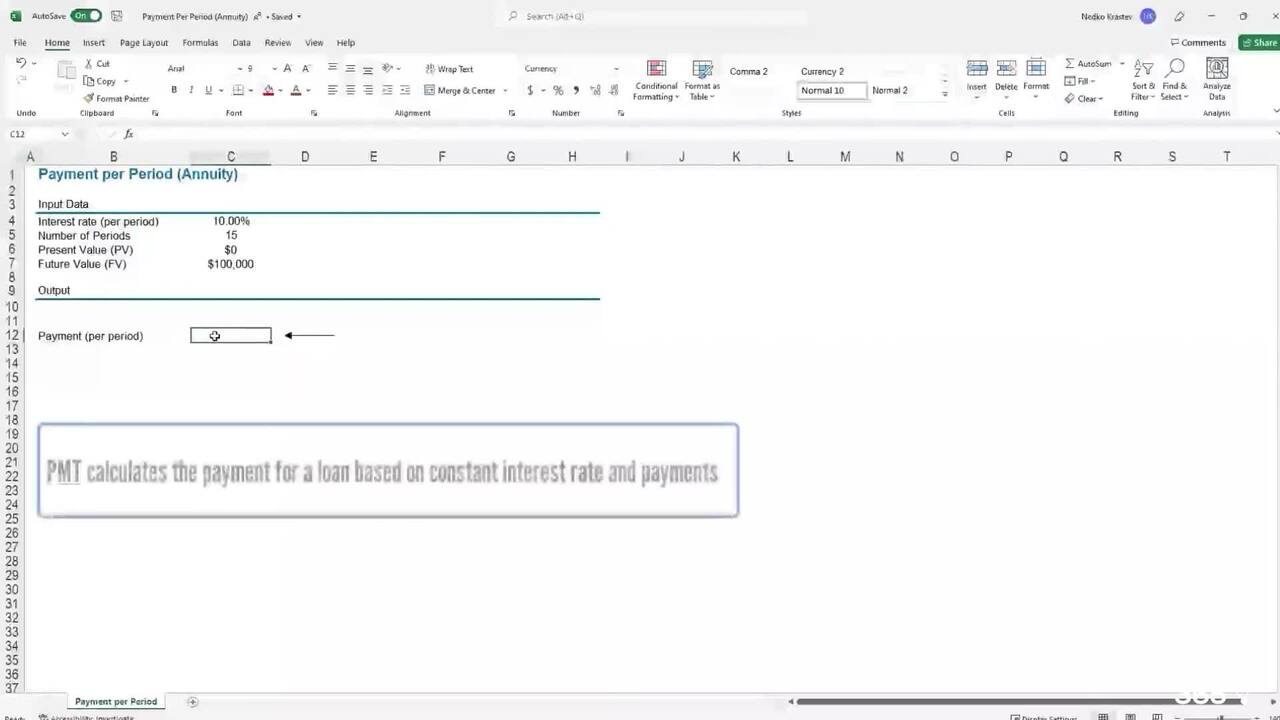Image resolution: width=1280 pixels, height=720 pixels.
Task: Open Conditional Formatting menu
Action: click(656, 80)
